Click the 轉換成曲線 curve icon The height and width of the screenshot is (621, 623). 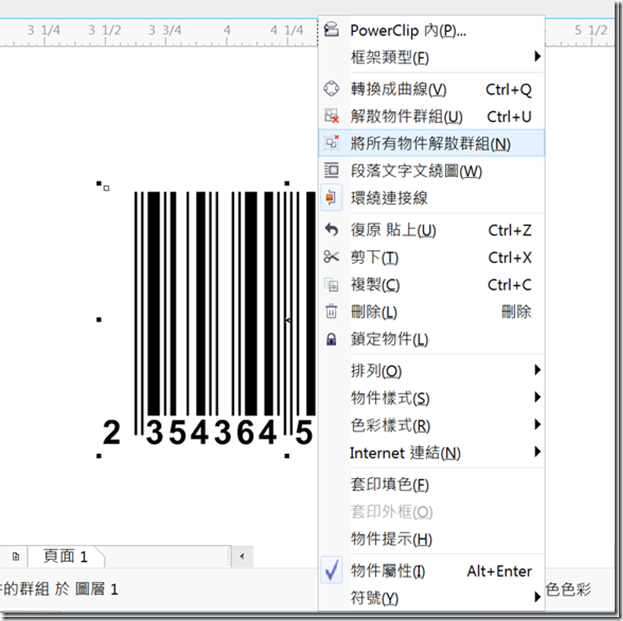(331, 88)
